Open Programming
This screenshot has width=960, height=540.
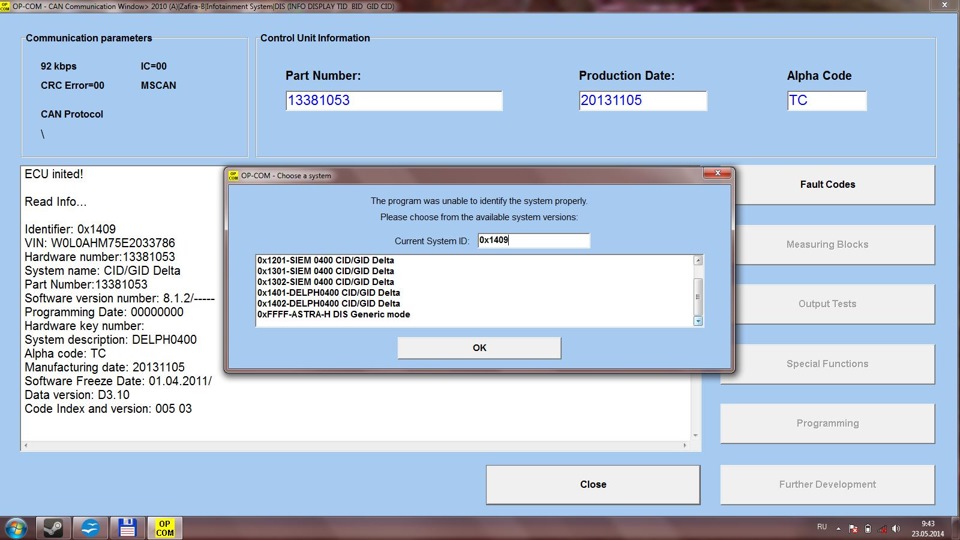pos(827,423)
